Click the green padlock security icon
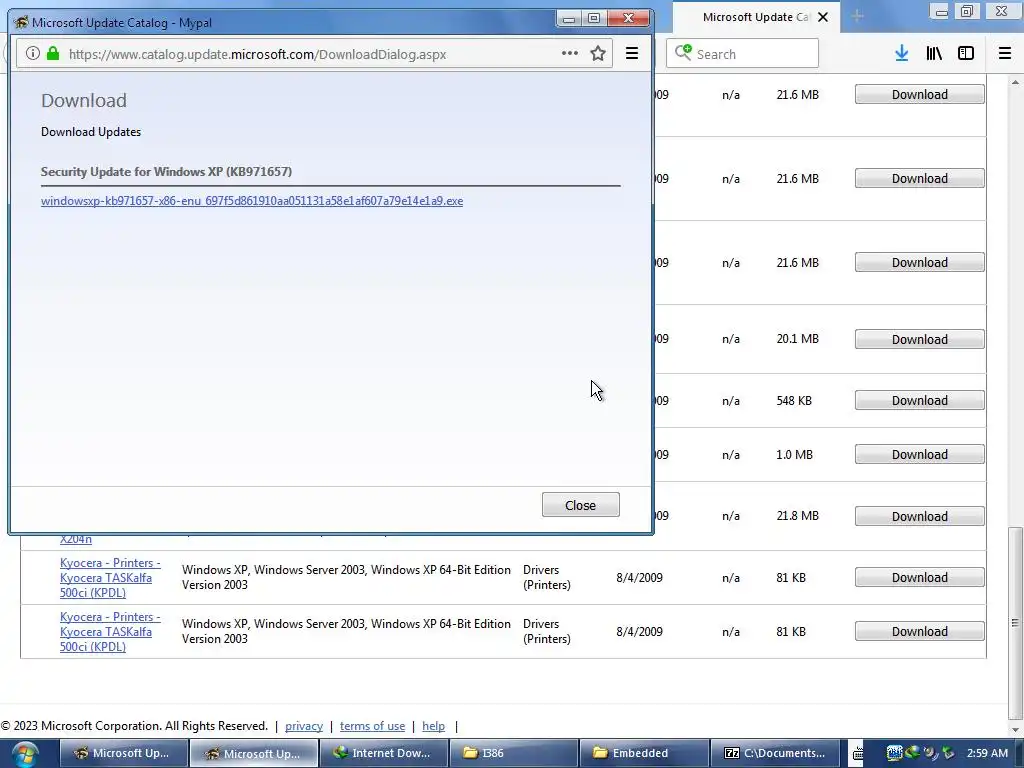Screen dimensions: 1024x768 pyautogui.click(x=53, y=54)
